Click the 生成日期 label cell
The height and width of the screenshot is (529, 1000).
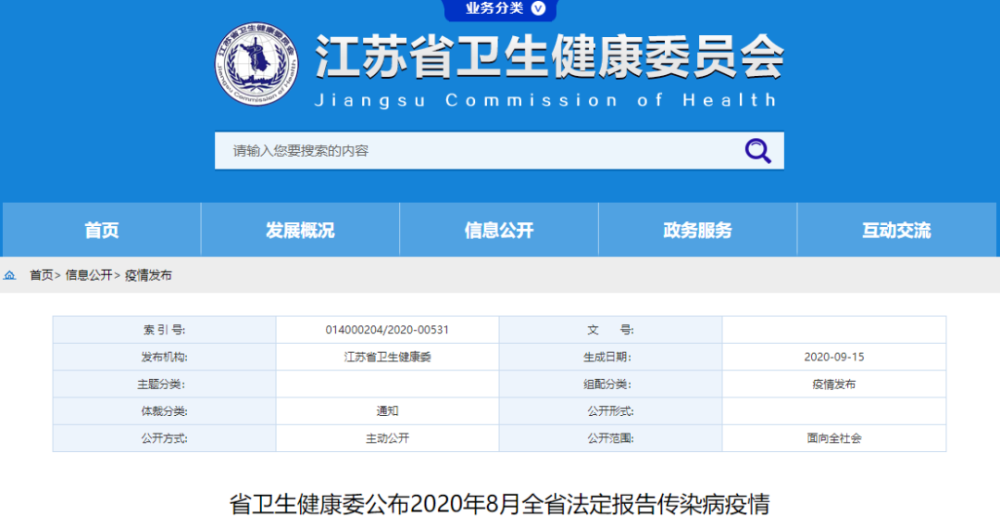(610, 357)
